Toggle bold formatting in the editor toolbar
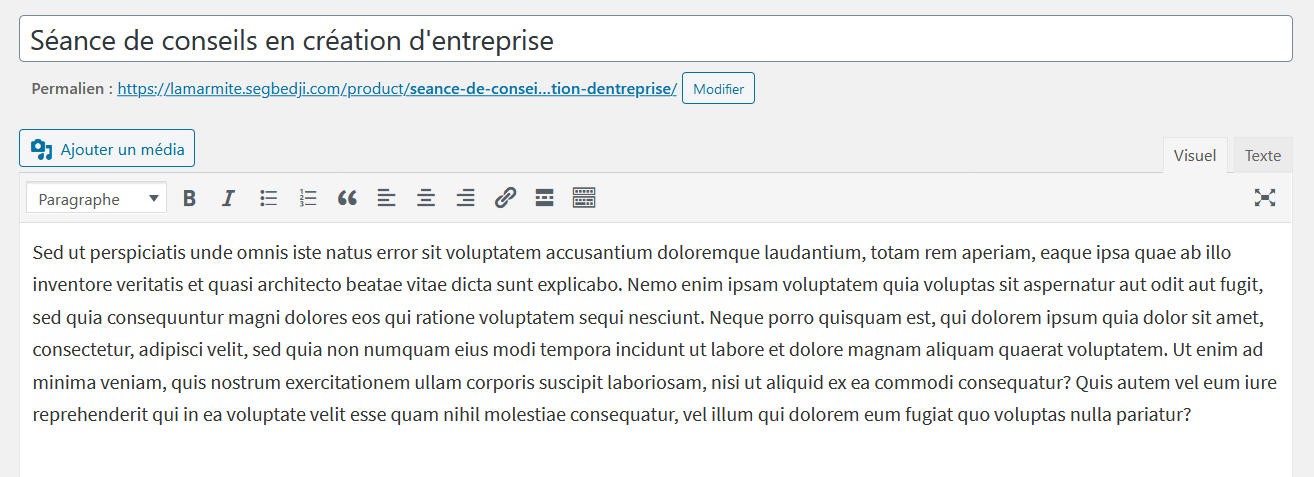Image resolution: width=1314 pixels, height=477 pixels. [x=189, y=198]
